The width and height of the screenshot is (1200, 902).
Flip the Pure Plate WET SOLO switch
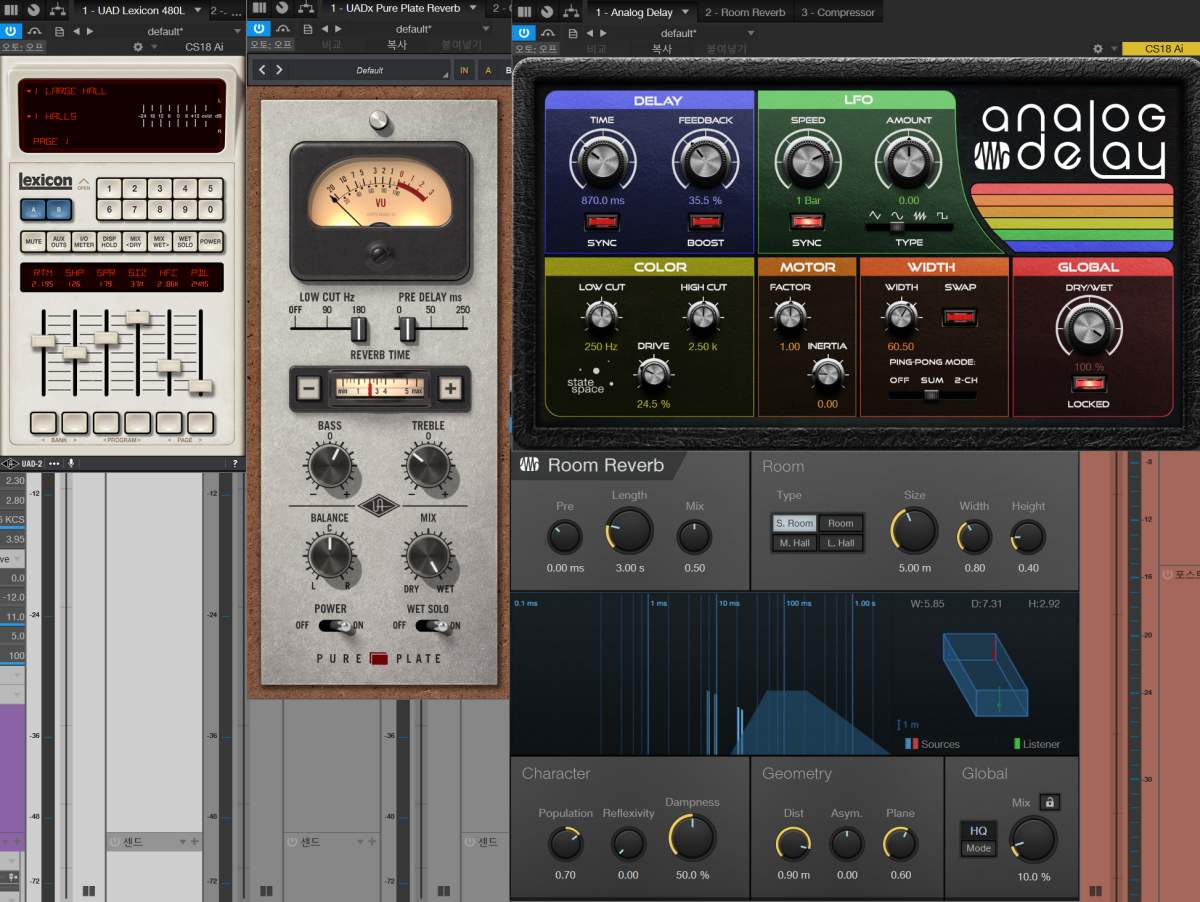coord(432,626)
